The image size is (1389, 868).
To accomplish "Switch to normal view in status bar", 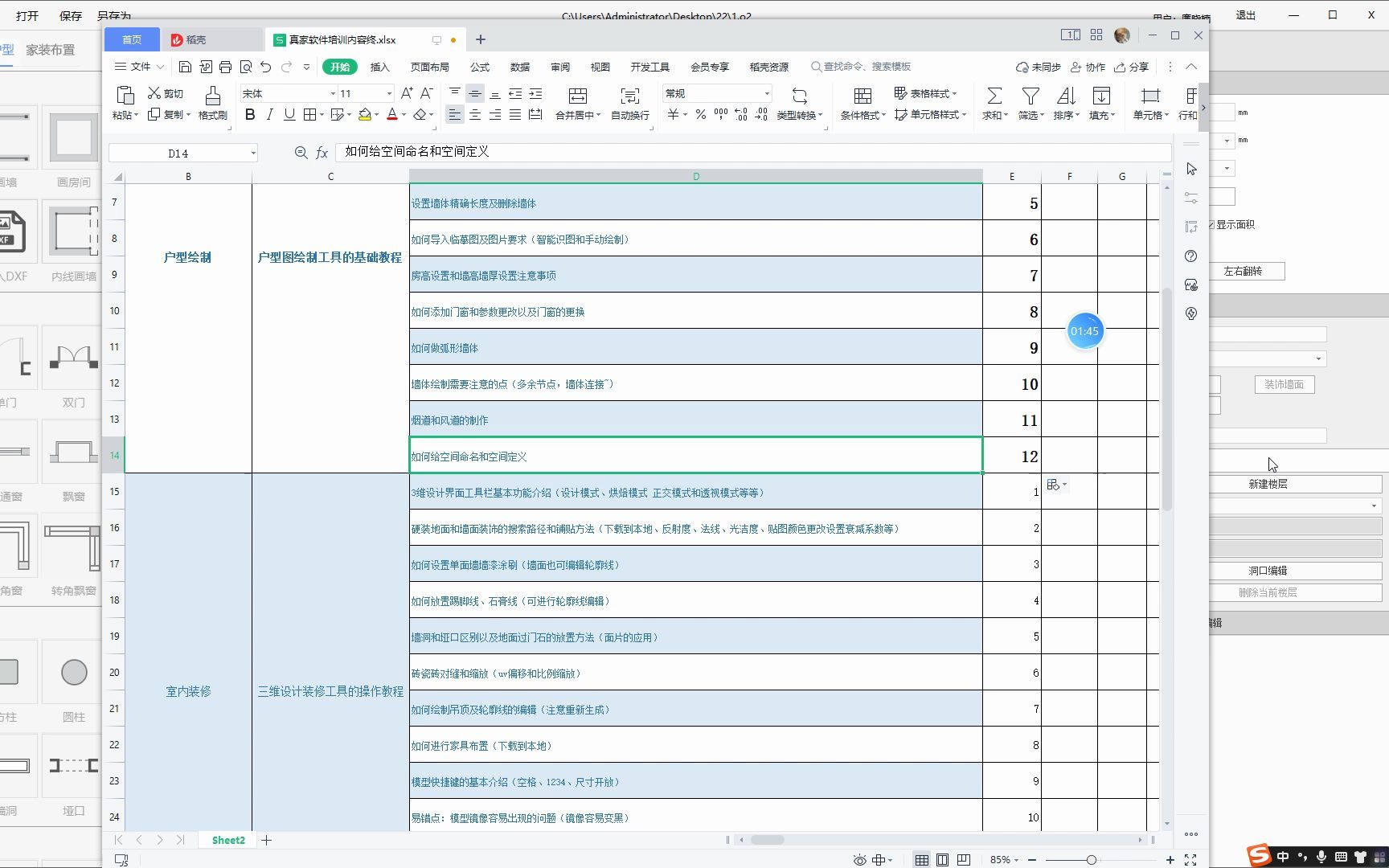I will (921, 860).
